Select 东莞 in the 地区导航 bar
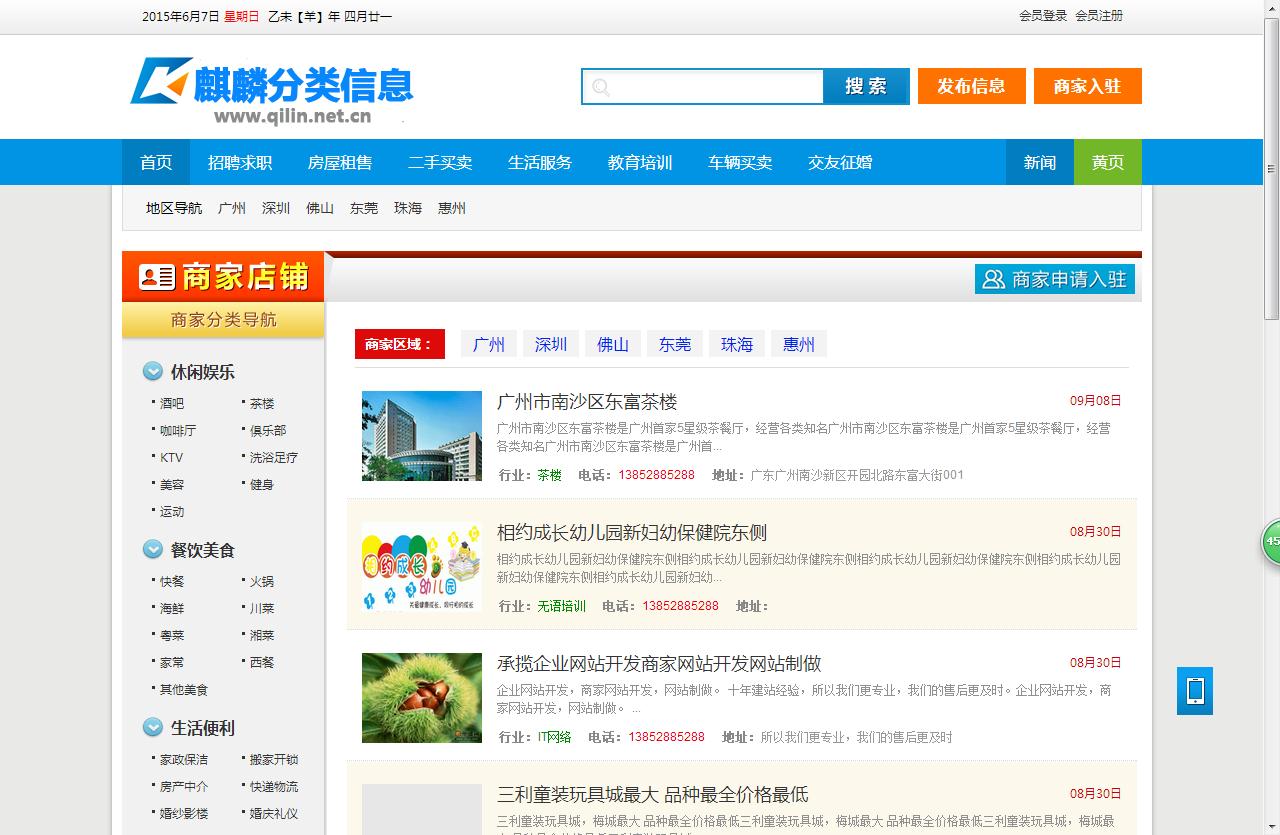The height and width of the screenshot is (835, 1280). [x=364, y=208]
